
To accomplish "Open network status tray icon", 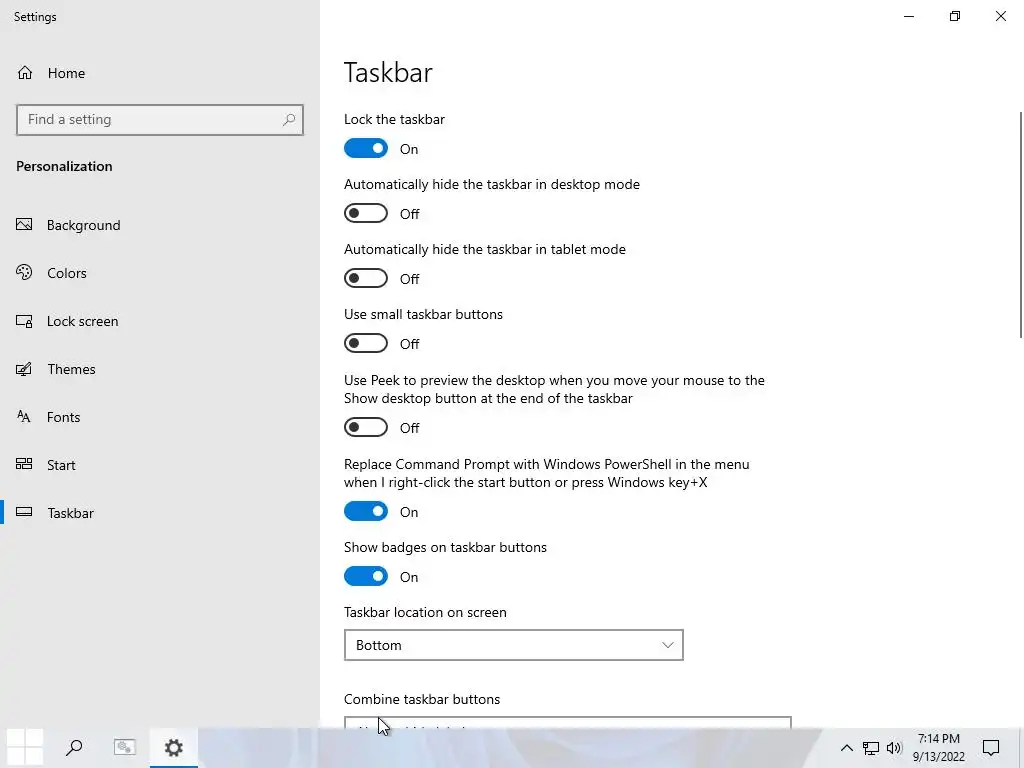I will [871, 748].
